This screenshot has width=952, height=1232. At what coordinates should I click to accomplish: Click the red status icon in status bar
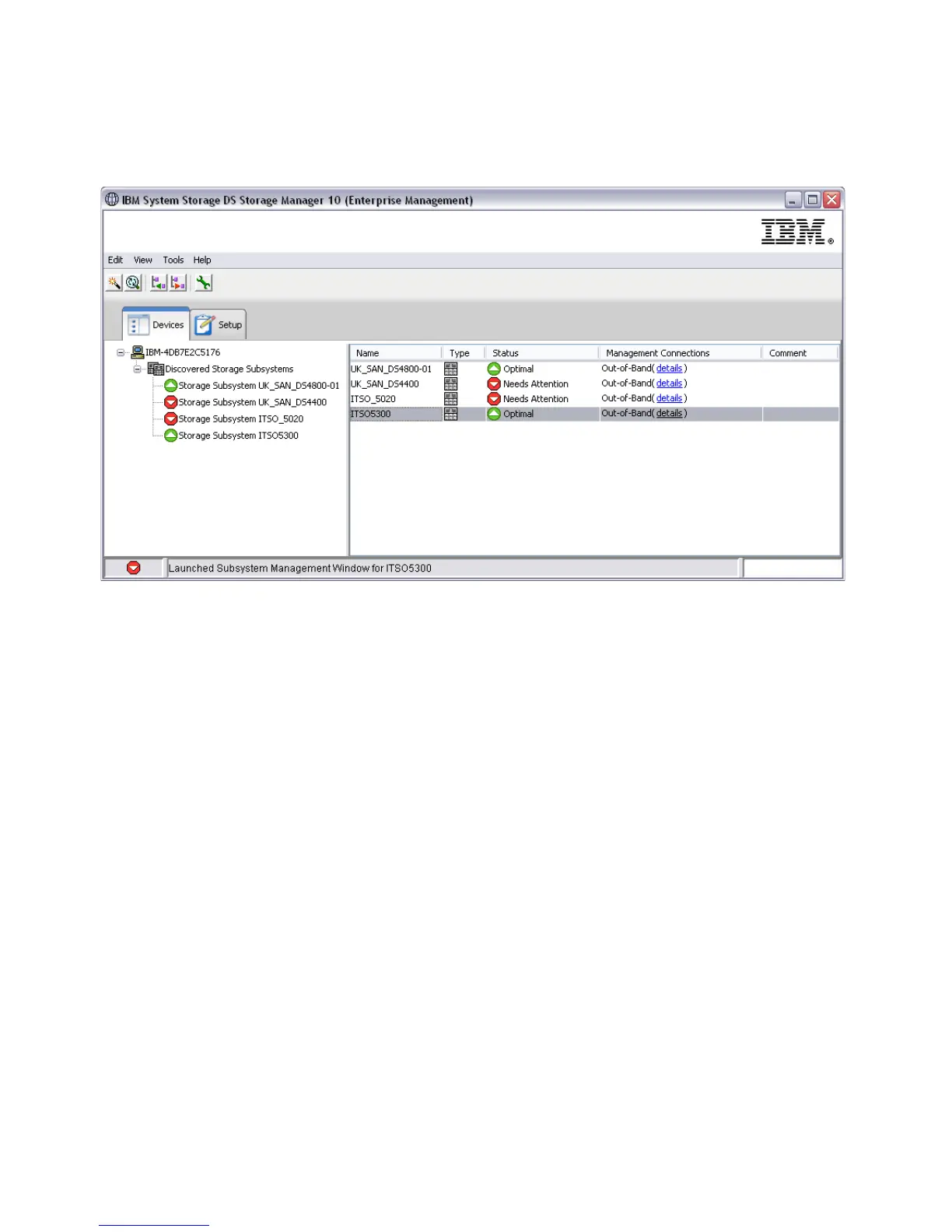click(134, 568)
